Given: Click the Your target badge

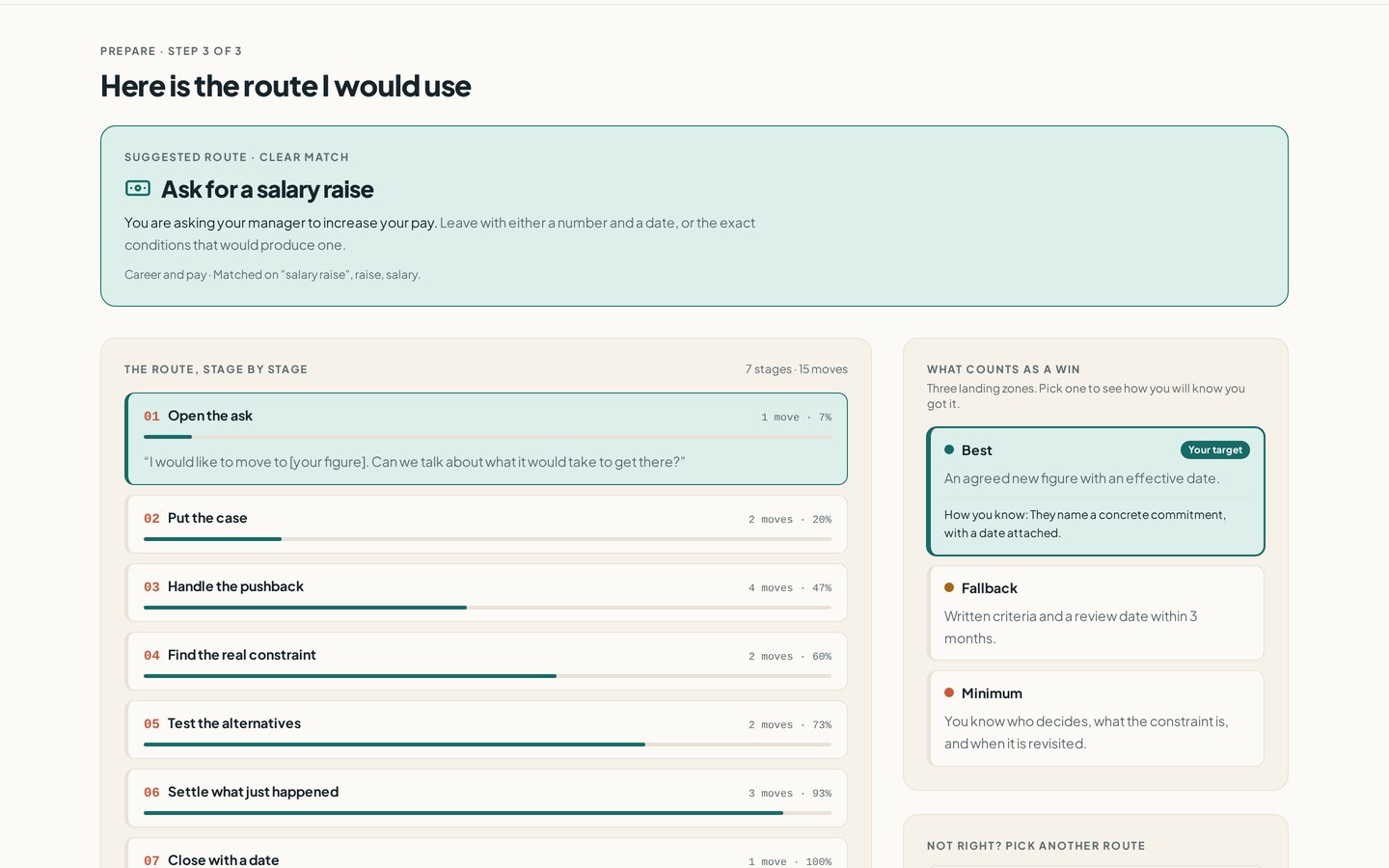Looking at the screenshot, I should tap(1215, 450).
